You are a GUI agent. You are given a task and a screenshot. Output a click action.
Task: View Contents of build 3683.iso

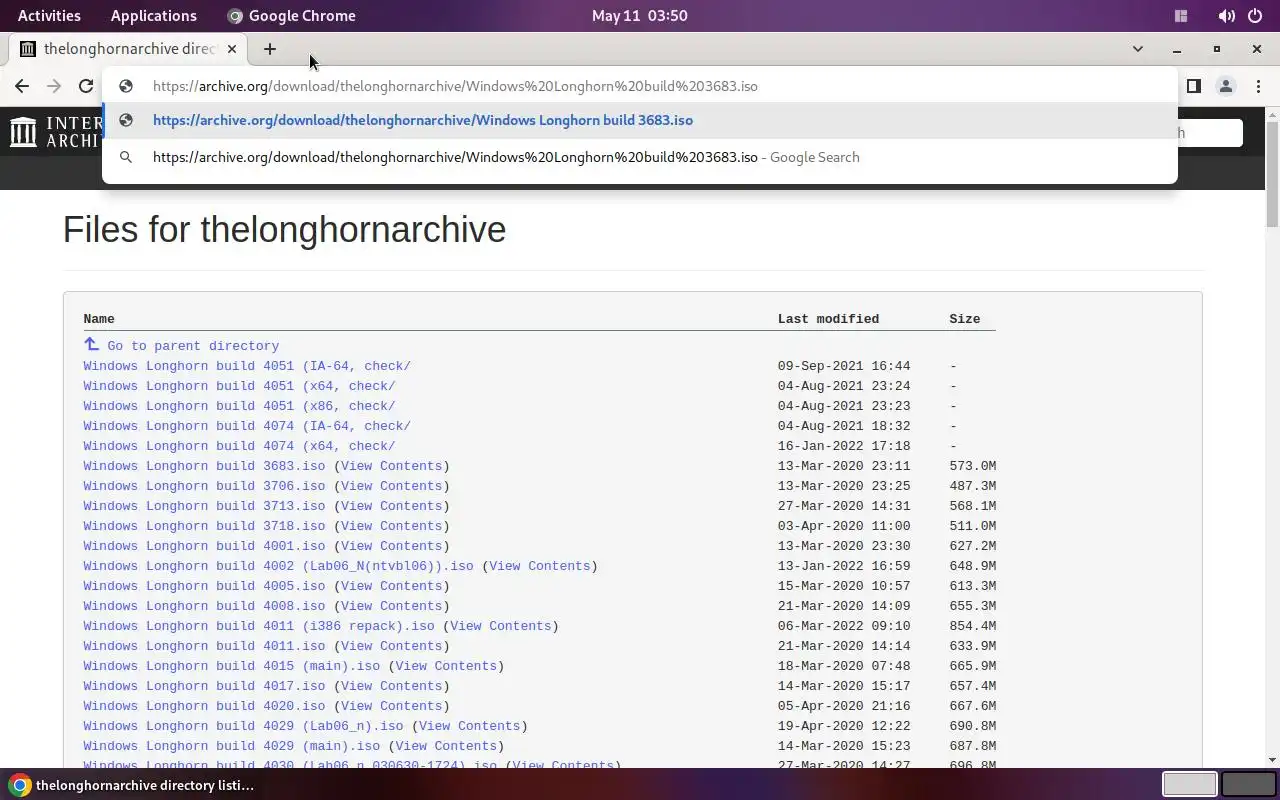391,466
